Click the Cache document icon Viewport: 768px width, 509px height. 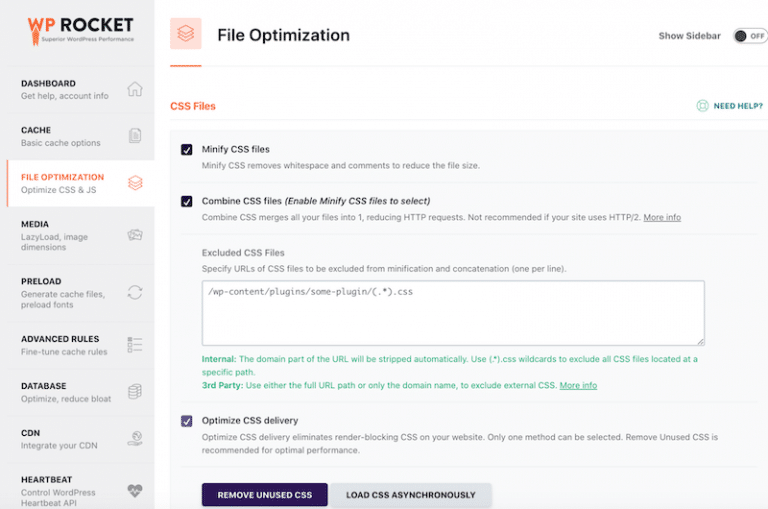click(x=134, y=136)
